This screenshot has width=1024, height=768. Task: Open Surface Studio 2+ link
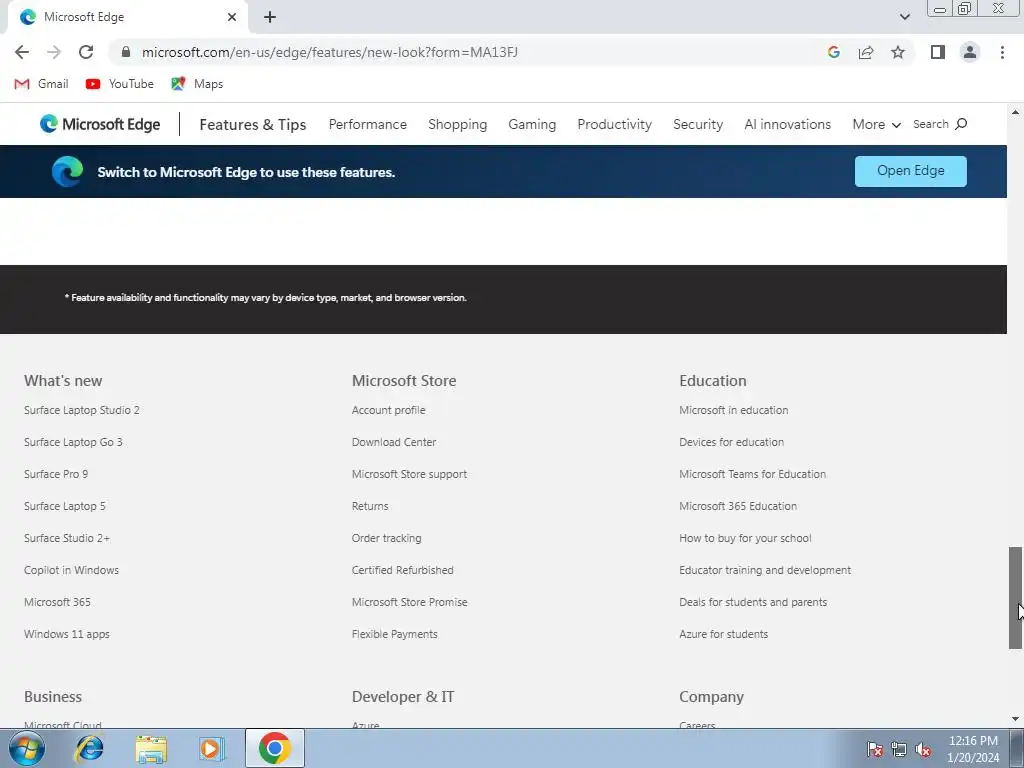67,538
